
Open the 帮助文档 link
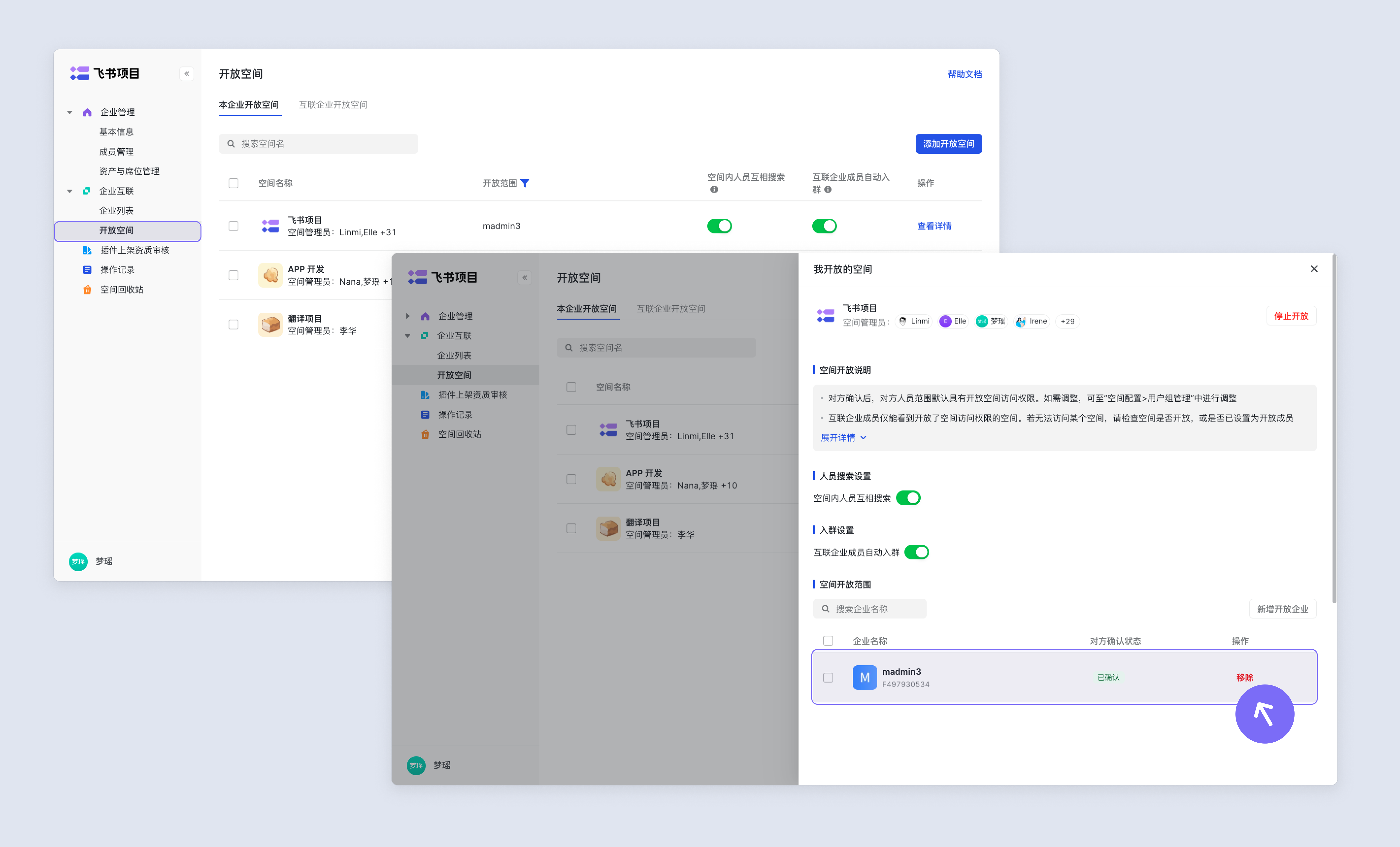pyautogui.click(x=964, y=74)
